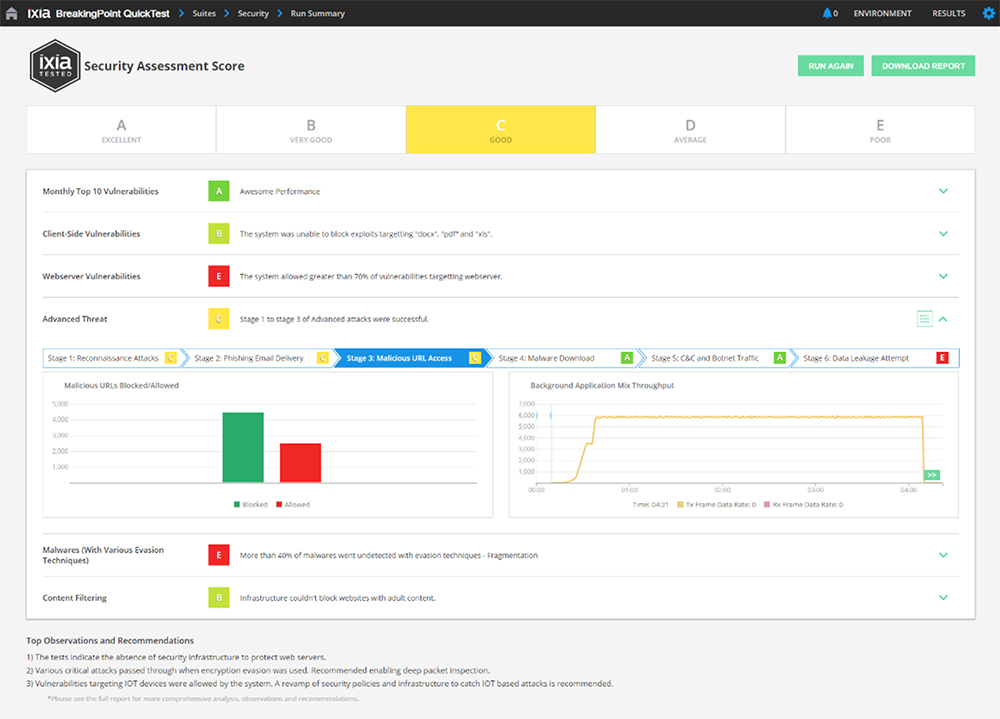Select the E Poor score card

click(x=880, y=130)
